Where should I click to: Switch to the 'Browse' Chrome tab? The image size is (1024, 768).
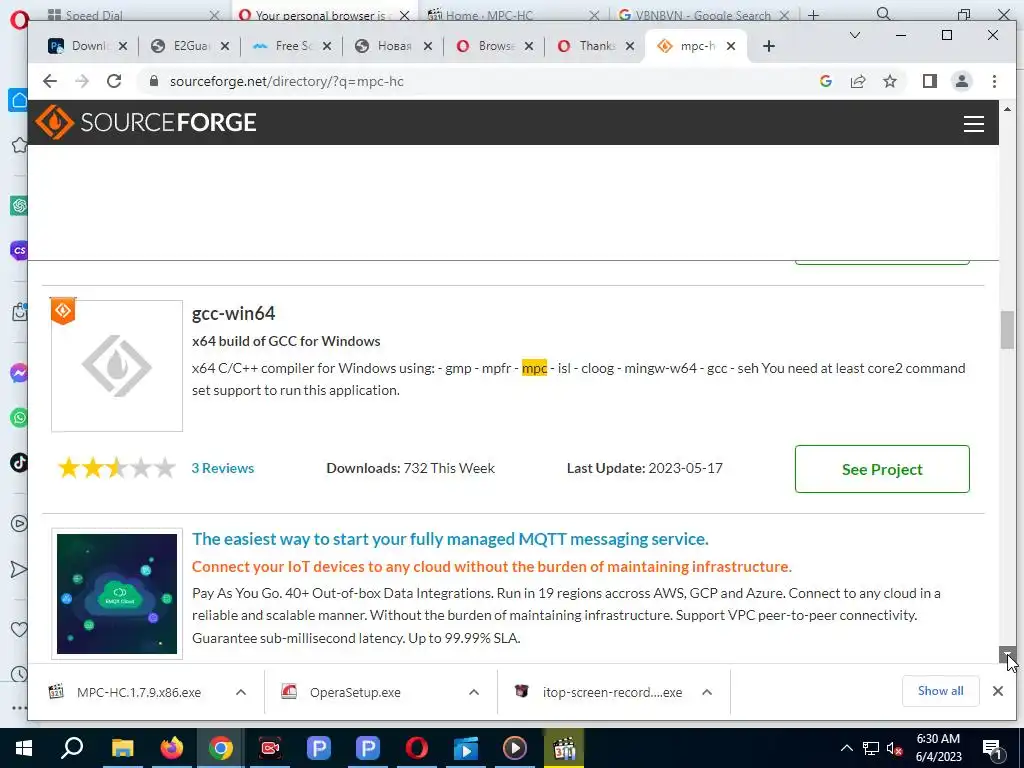[494, 46]
